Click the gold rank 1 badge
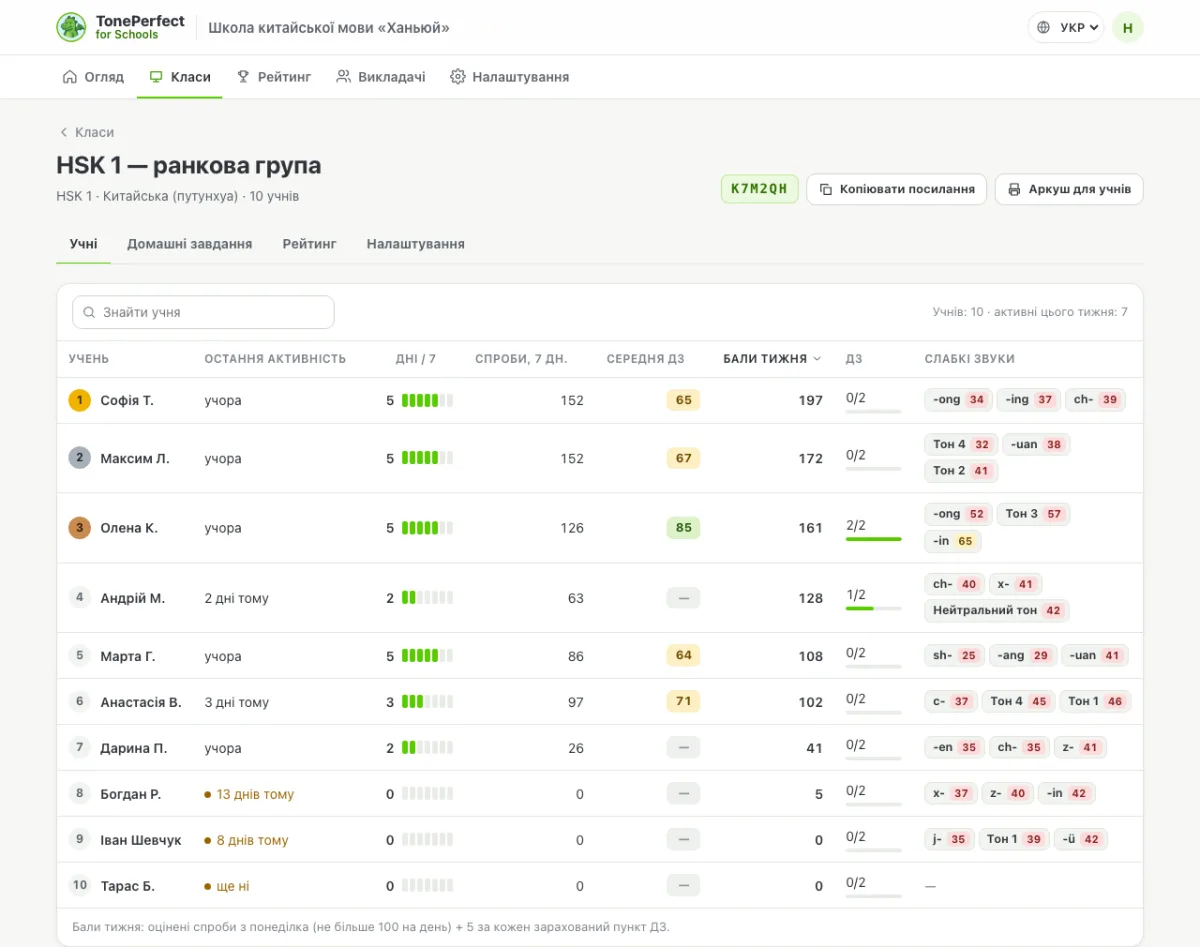The image size is (1200, 947). point(80,400)
